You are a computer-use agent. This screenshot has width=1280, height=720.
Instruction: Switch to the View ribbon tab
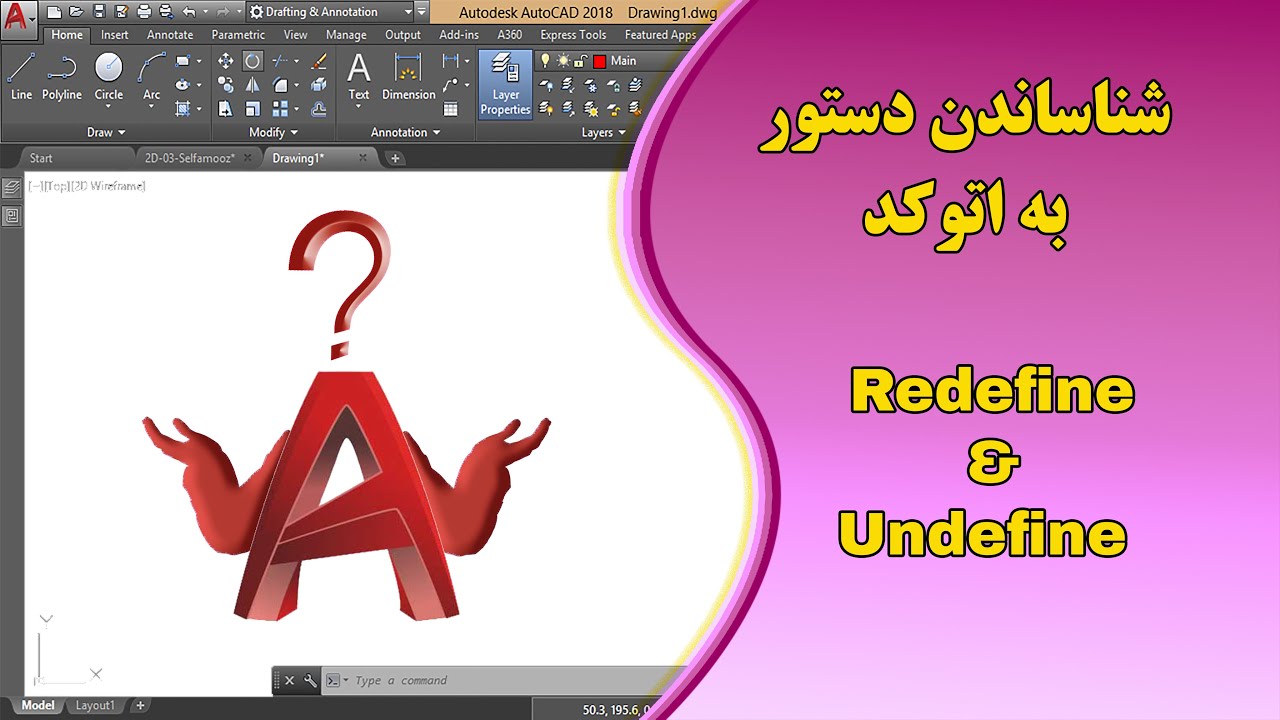tap(295, 34)
